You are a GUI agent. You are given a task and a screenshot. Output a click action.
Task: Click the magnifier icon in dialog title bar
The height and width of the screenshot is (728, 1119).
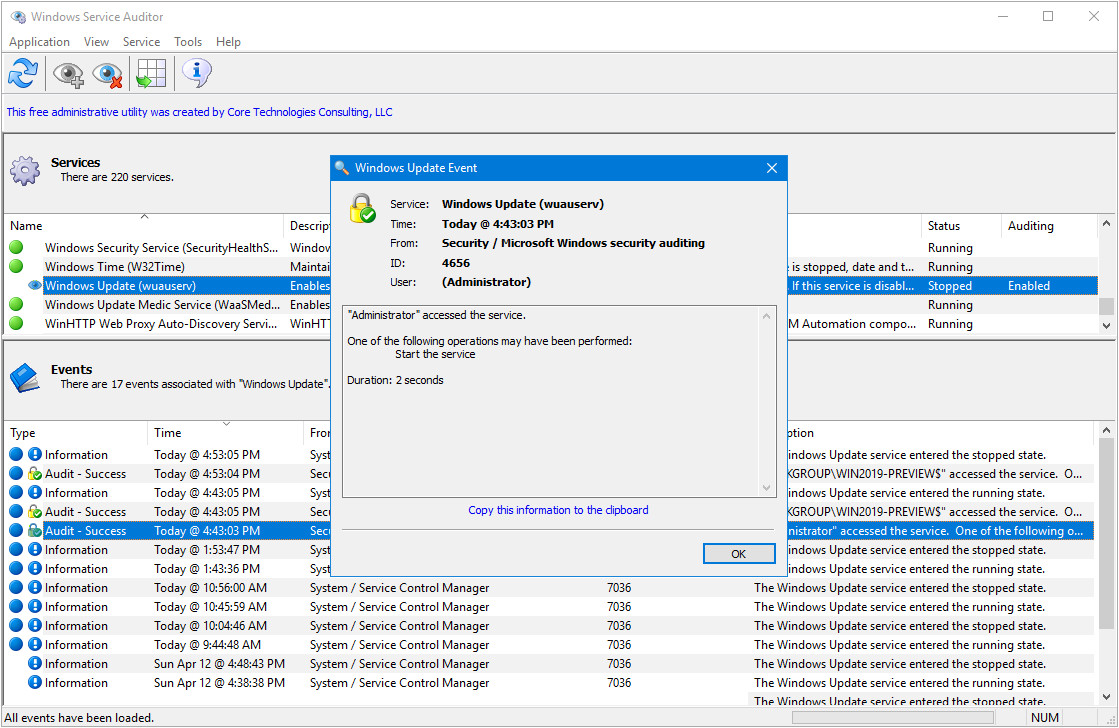(342, 168)
